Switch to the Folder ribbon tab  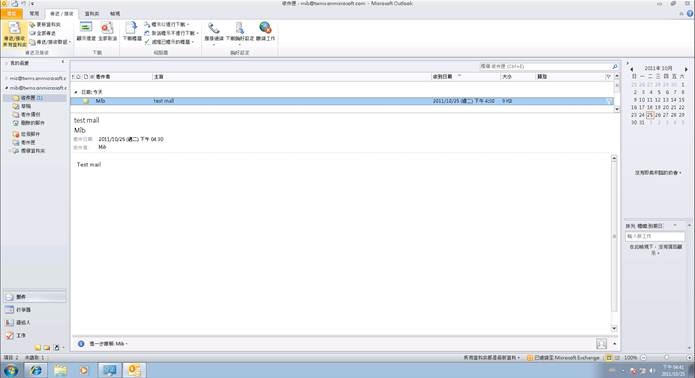[x=92, y=14]
